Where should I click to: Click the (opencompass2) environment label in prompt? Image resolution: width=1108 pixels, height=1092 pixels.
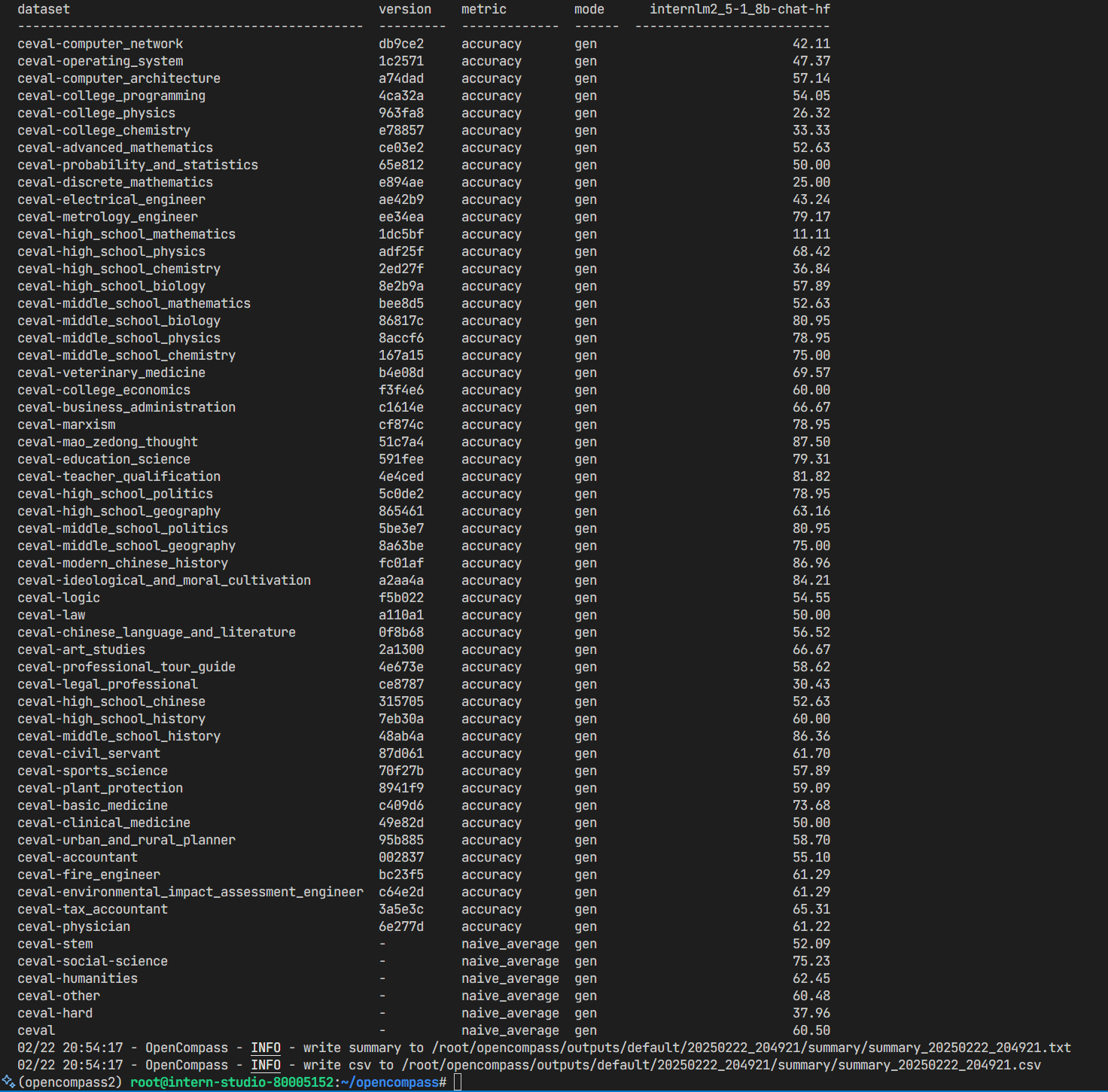pos(70,1082)
